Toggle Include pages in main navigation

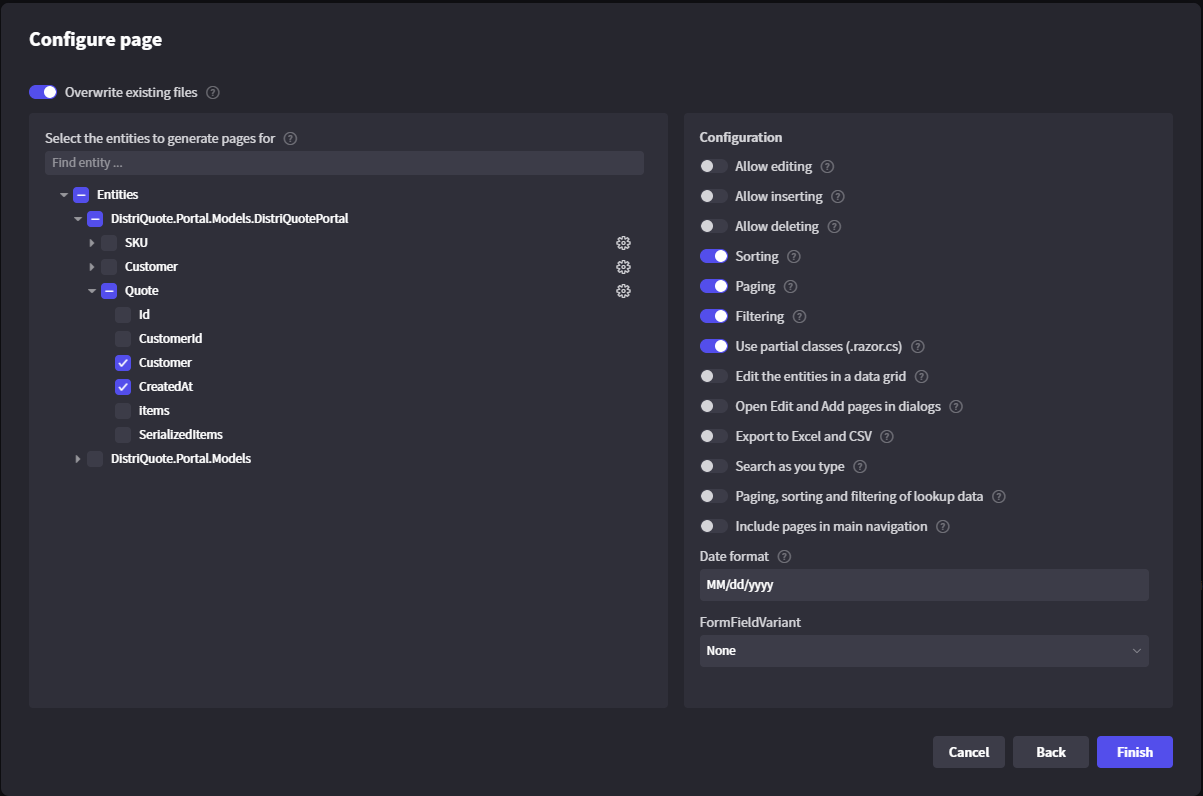[x=714, y=526]
